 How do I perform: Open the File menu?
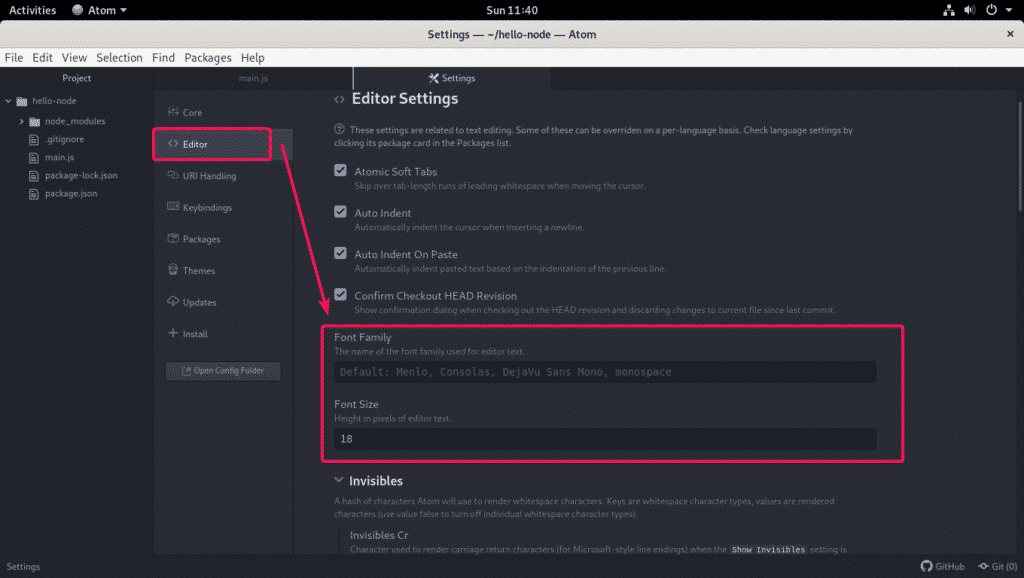14,57
